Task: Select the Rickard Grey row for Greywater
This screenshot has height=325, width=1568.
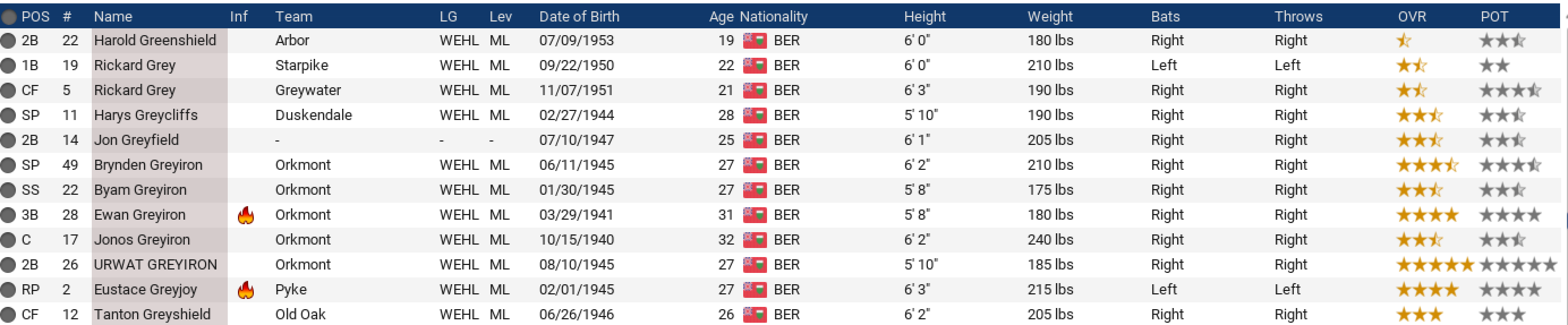Action: (134, 91)
